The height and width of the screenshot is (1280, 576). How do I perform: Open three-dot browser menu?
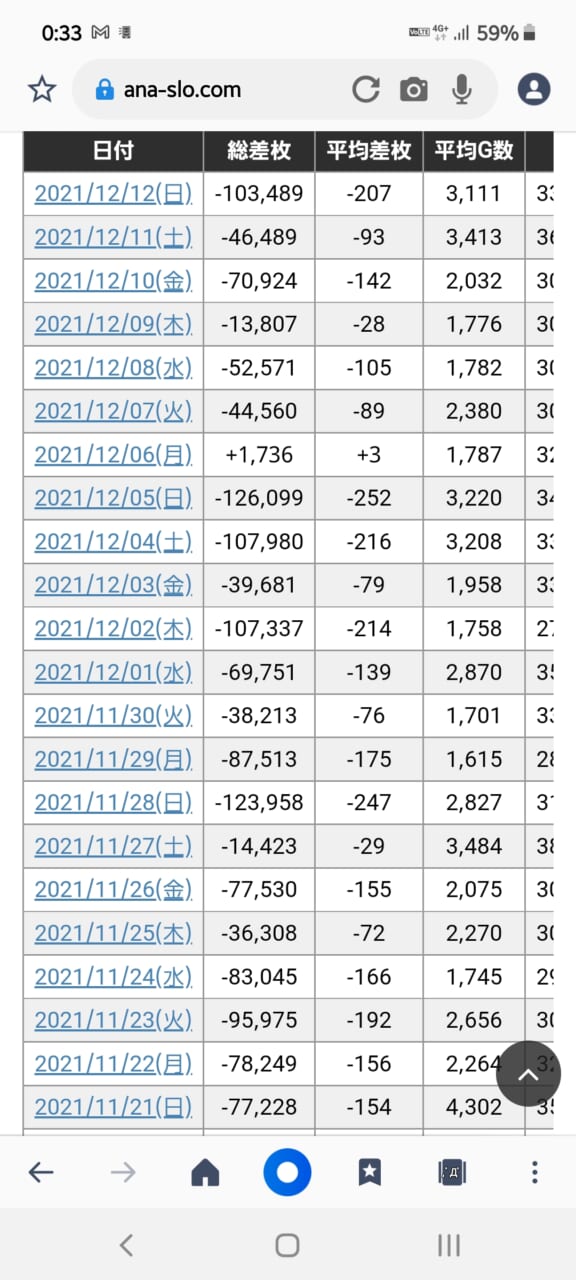535,1172
